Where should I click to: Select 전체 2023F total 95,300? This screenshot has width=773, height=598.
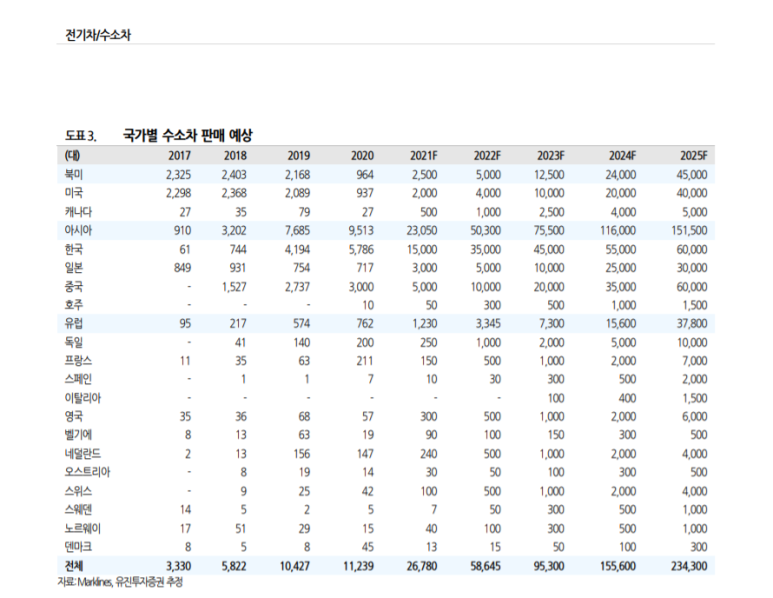click(549, 566)
